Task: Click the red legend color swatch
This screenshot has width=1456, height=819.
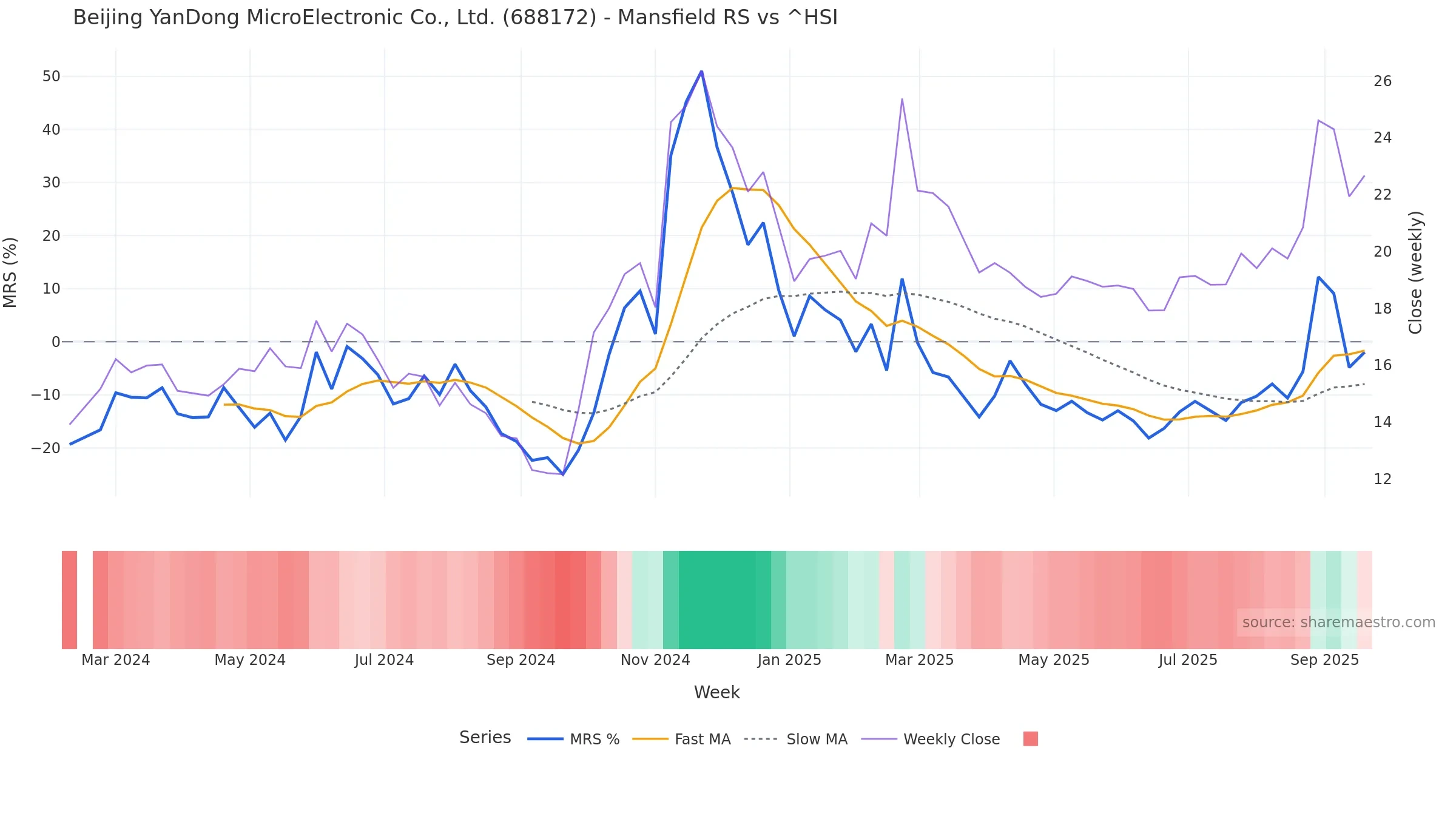Action: point(1030,738)
